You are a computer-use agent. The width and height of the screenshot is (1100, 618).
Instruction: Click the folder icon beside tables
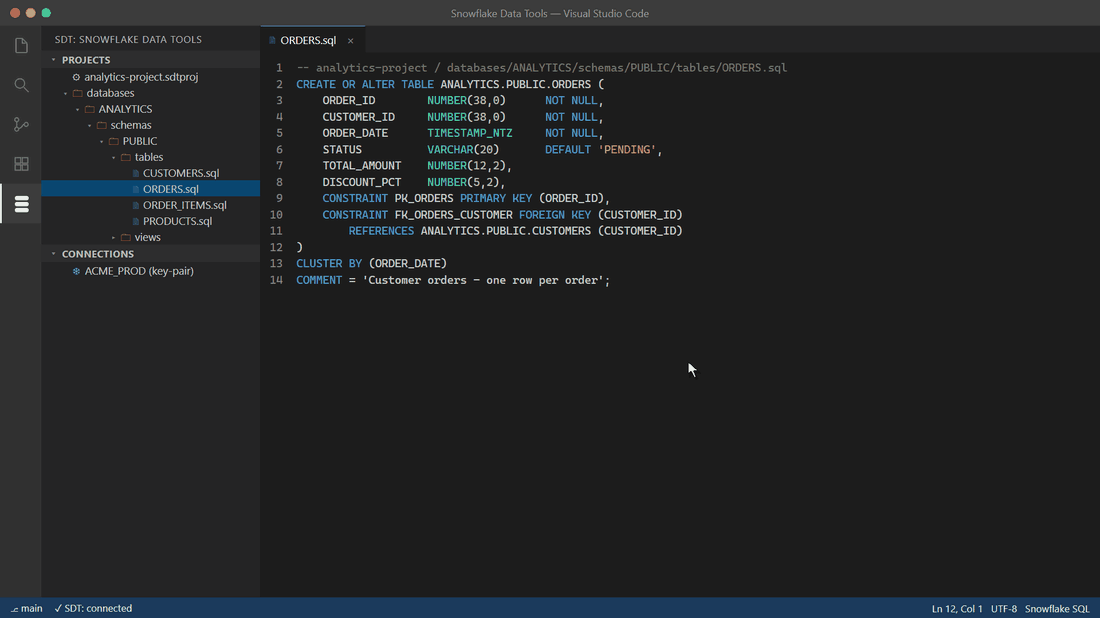[126, 158]
